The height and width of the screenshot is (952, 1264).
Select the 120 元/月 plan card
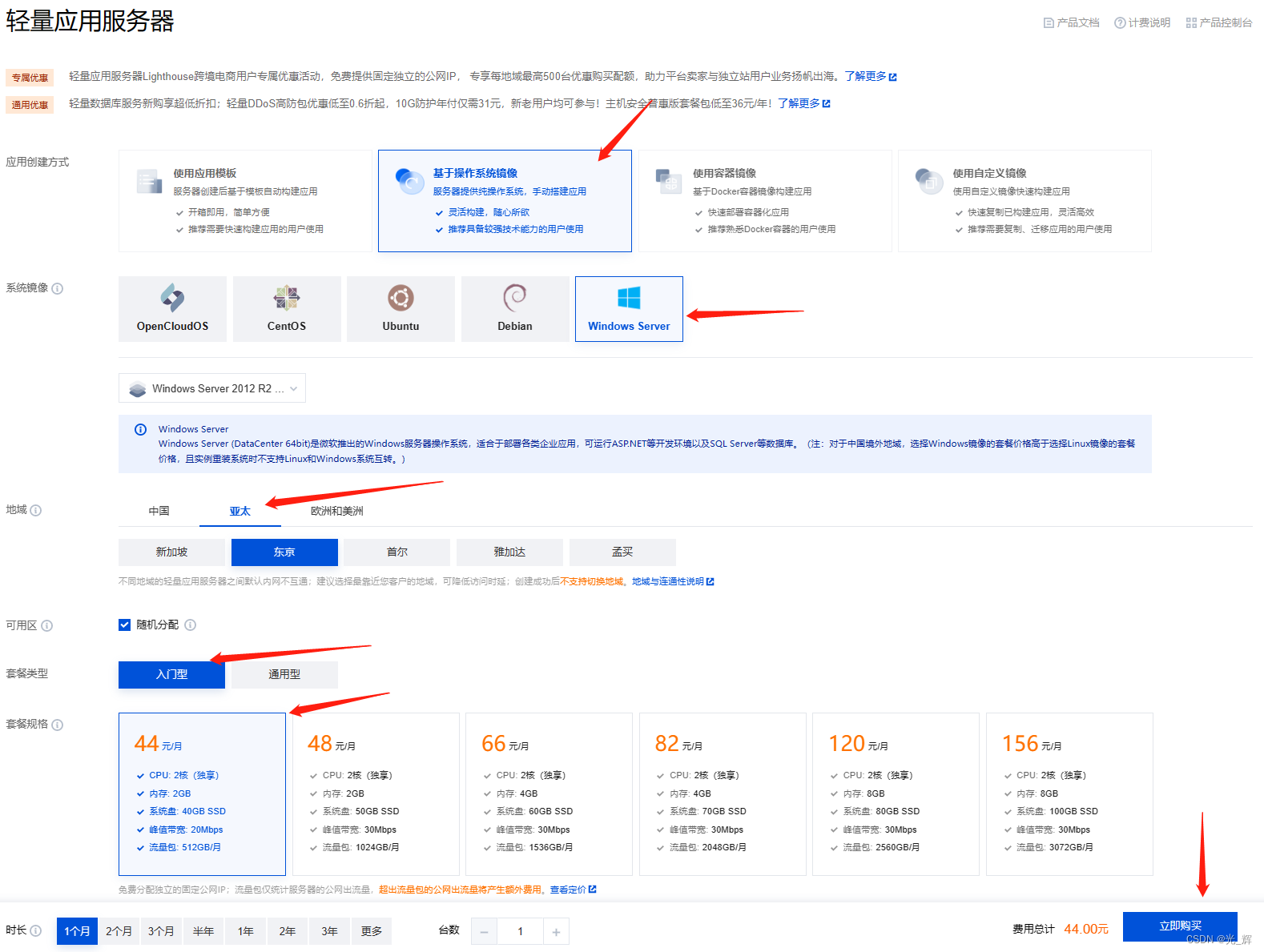(896, 794)
